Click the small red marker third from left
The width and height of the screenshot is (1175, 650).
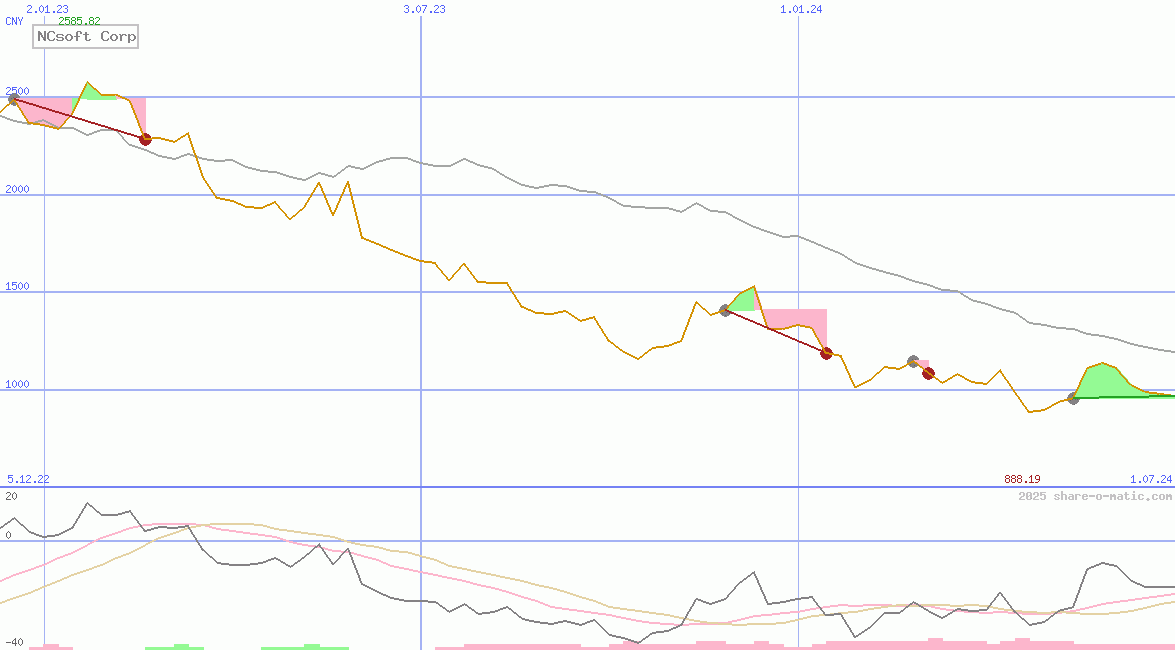click(928, 373)
